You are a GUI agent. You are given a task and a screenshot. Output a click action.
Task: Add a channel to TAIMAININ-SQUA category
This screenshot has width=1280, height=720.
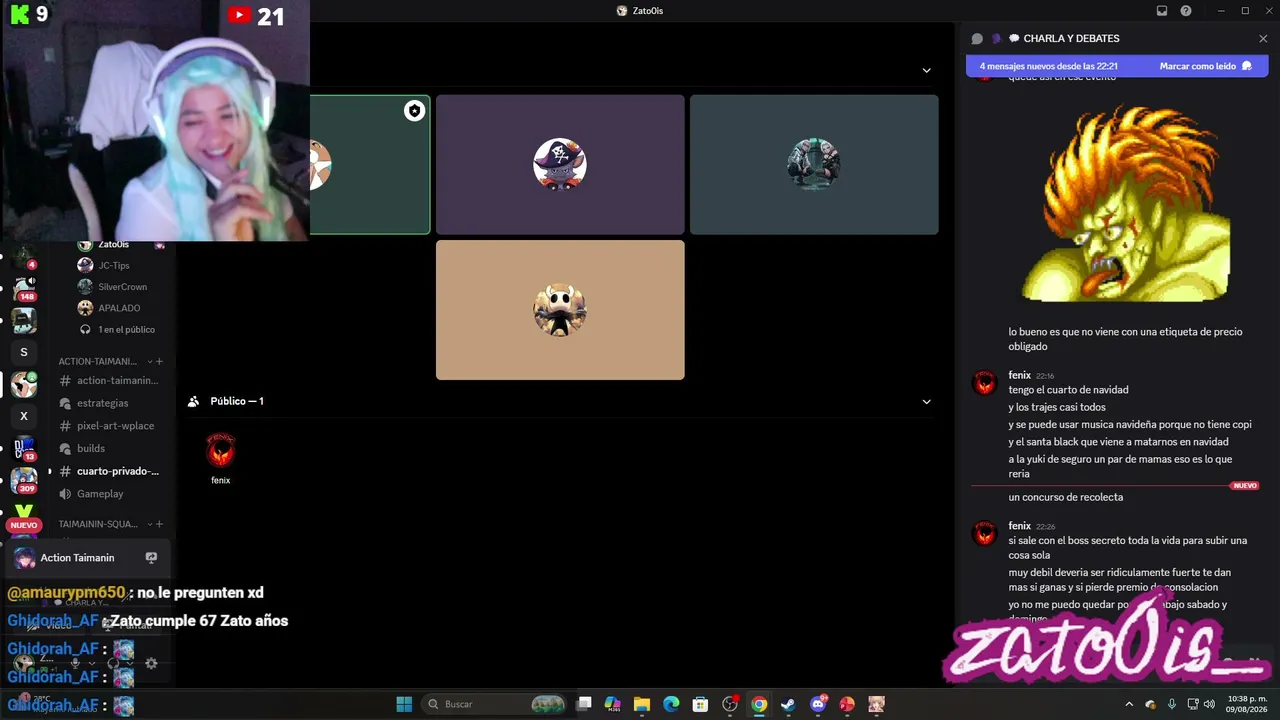tap(160, 524)
